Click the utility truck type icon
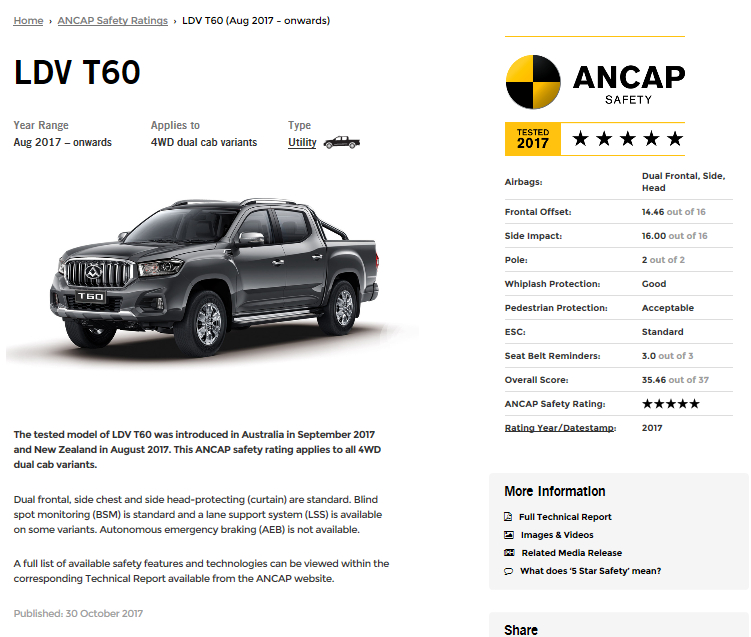This screenshot has height=637, width=751. click(x=341, y=142)
